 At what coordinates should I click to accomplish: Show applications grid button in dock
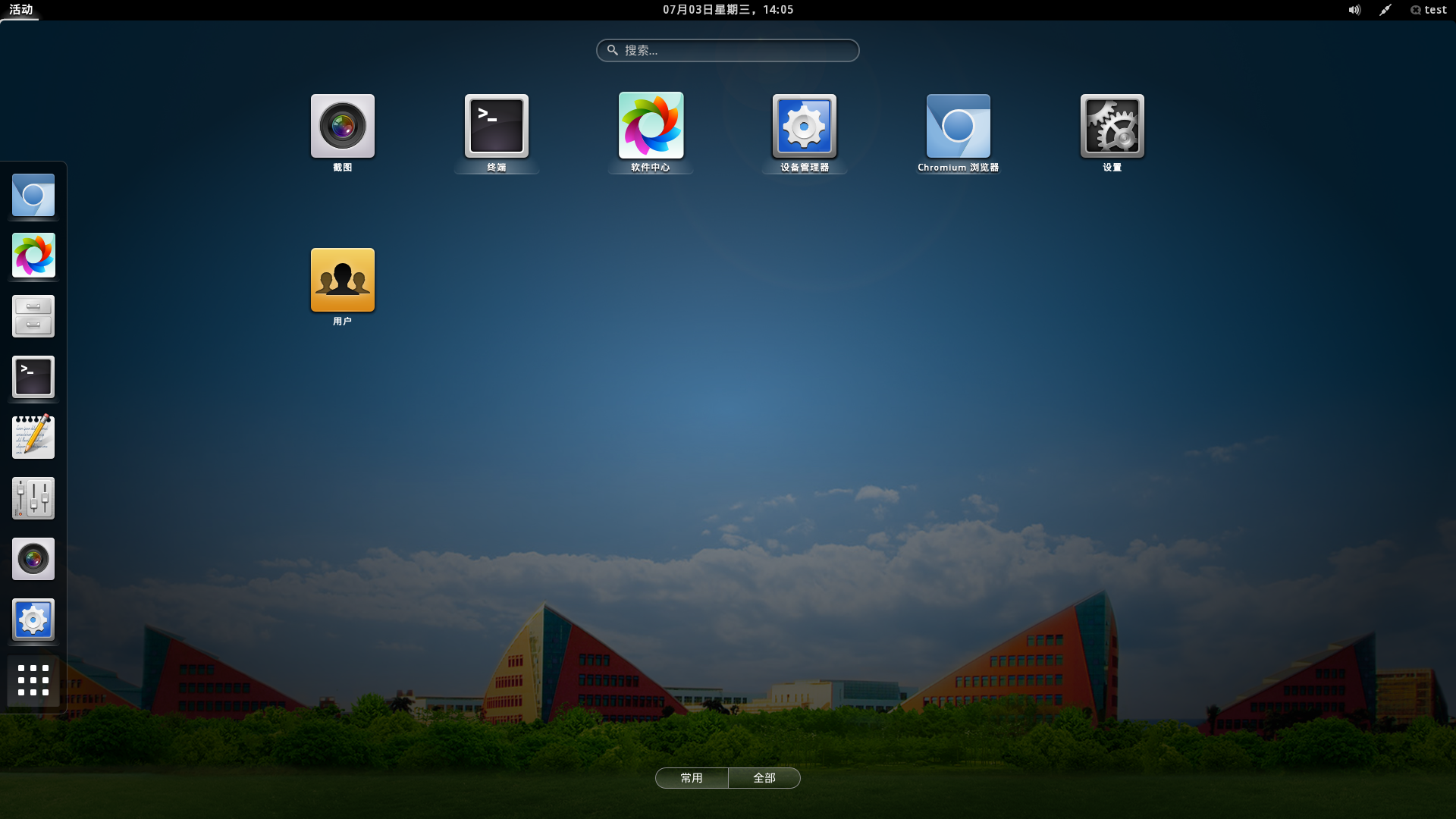[33, 680]
